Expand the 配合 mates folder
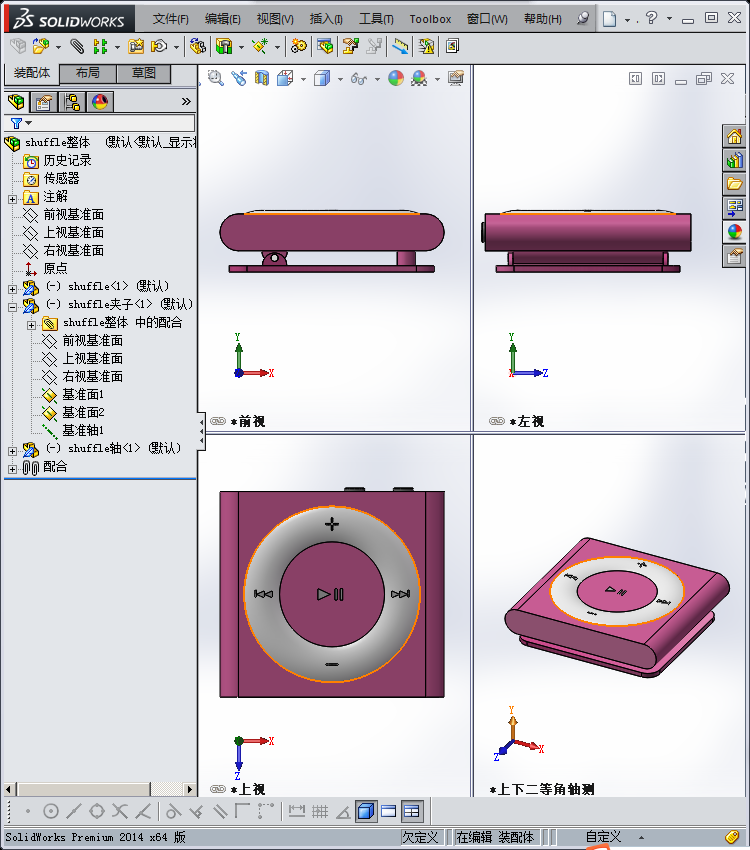Screen dimensions: 750x850 pyautogui.click(x=12, y=469)
